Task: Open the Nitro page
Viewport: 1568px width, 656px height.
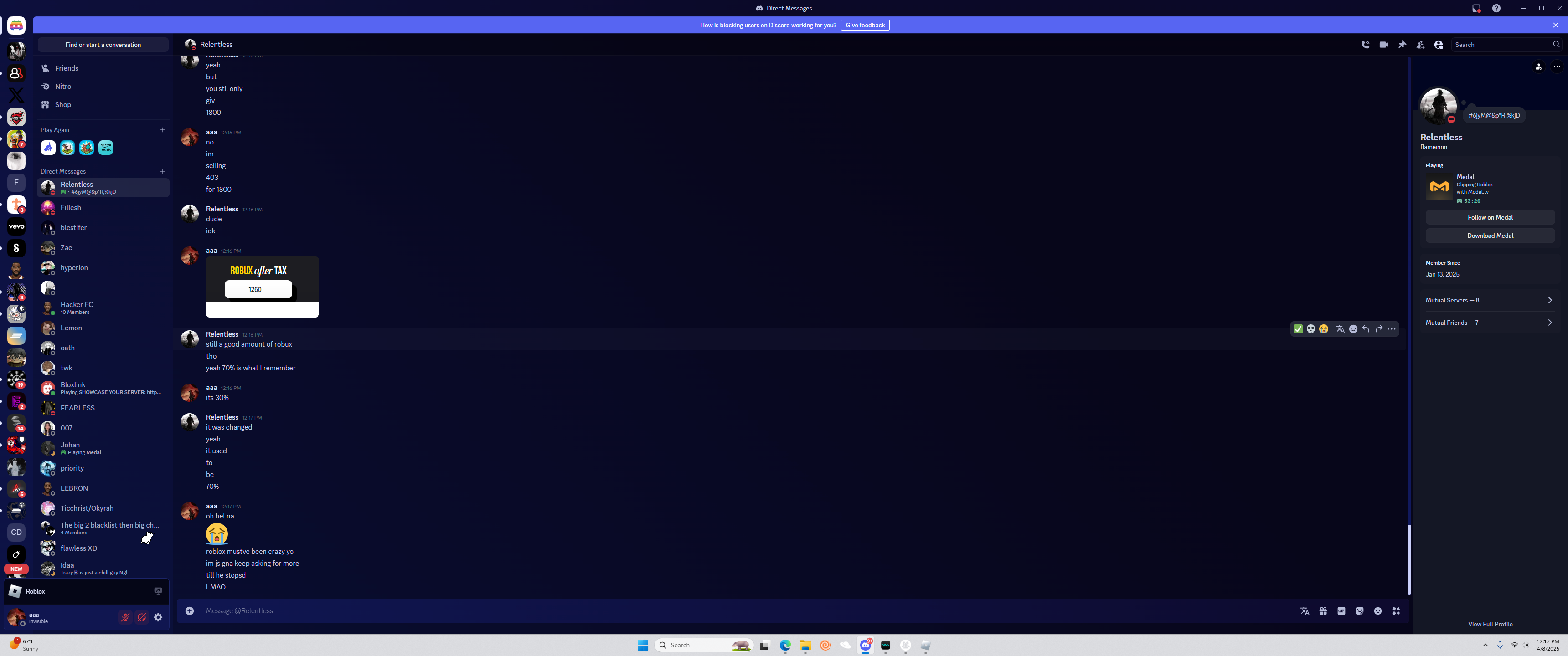Action: coord(63,87)
